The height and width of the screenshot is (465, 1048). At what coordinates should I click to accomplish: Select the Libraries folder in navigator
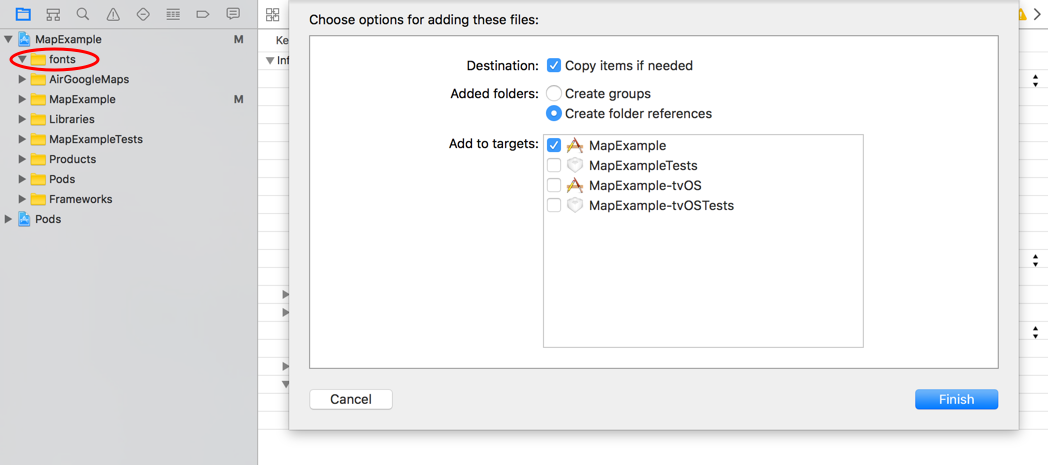point(72,120)
